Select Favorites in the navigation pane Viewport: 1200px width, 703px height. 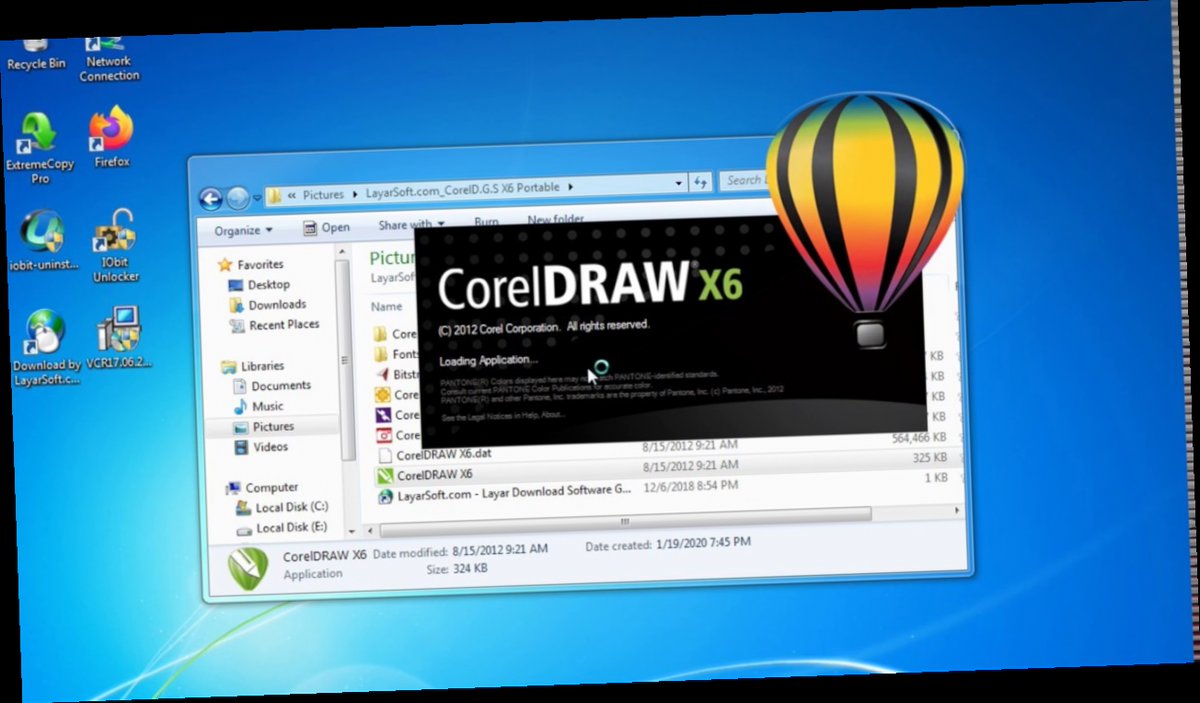tap(251, 264)
